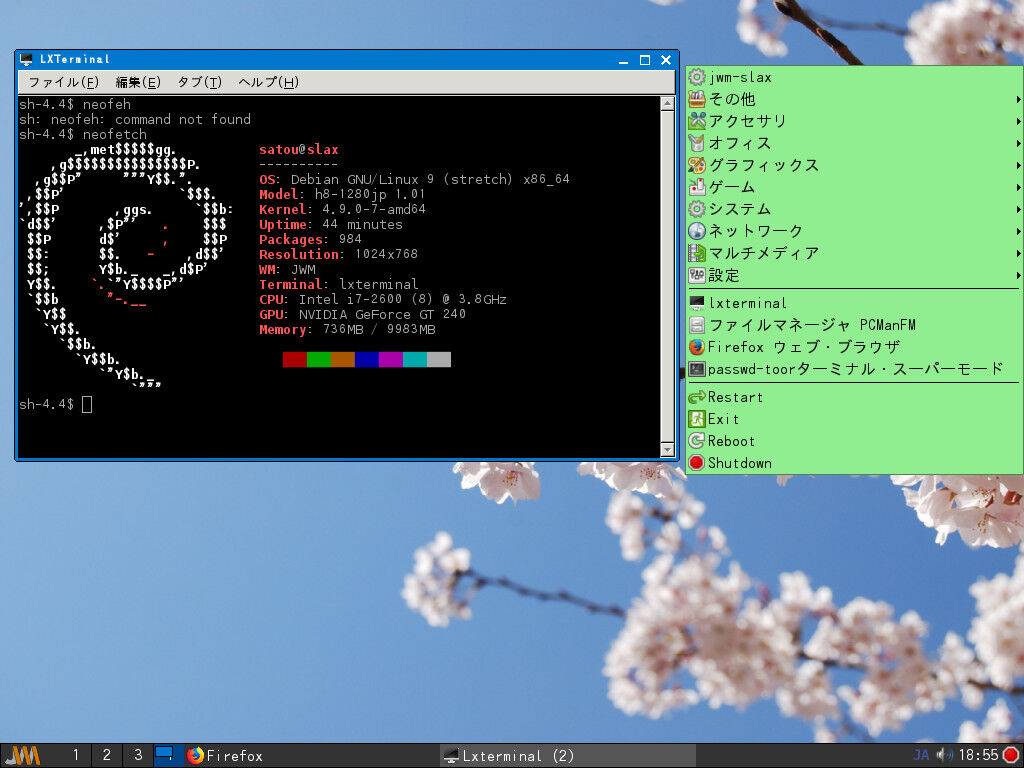1024x768 pixels.
Task: Open the ヘルプ(H) menu
Action: (x=268, y=82)
